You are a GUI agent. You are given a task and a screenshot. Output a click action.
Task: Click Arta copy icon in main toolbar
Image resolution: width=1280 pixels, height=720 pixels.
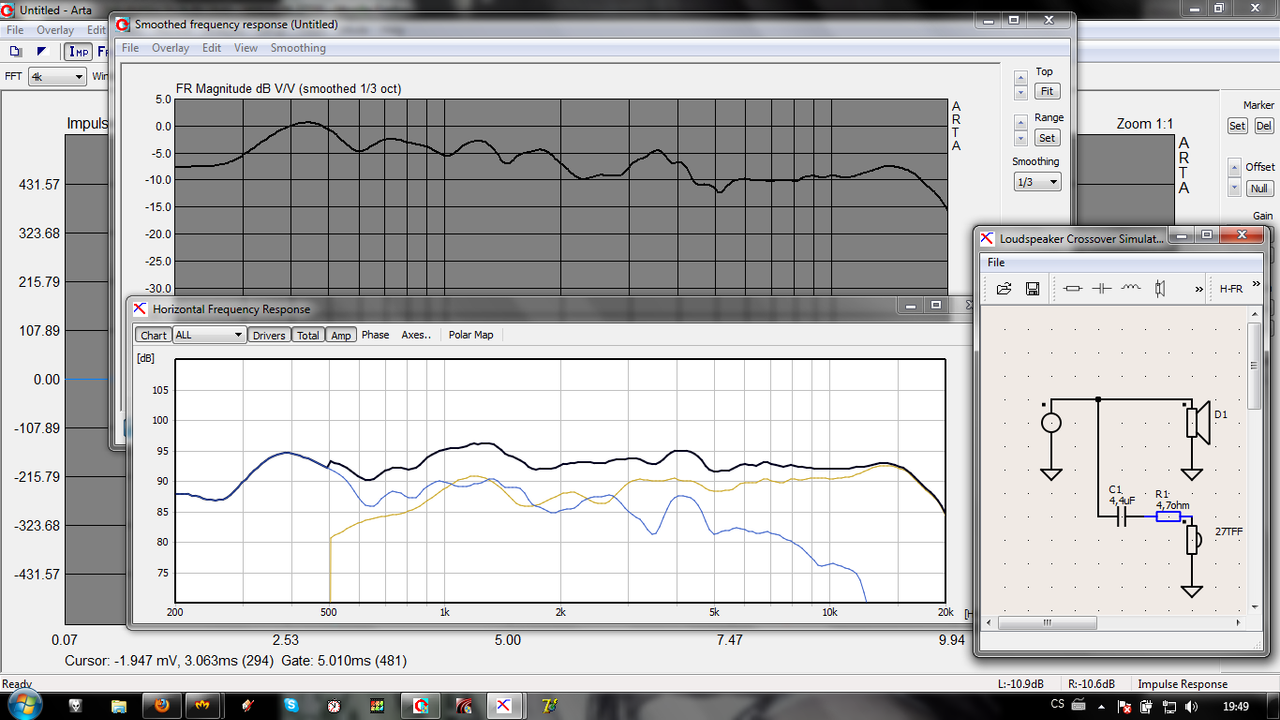[15, 51]
